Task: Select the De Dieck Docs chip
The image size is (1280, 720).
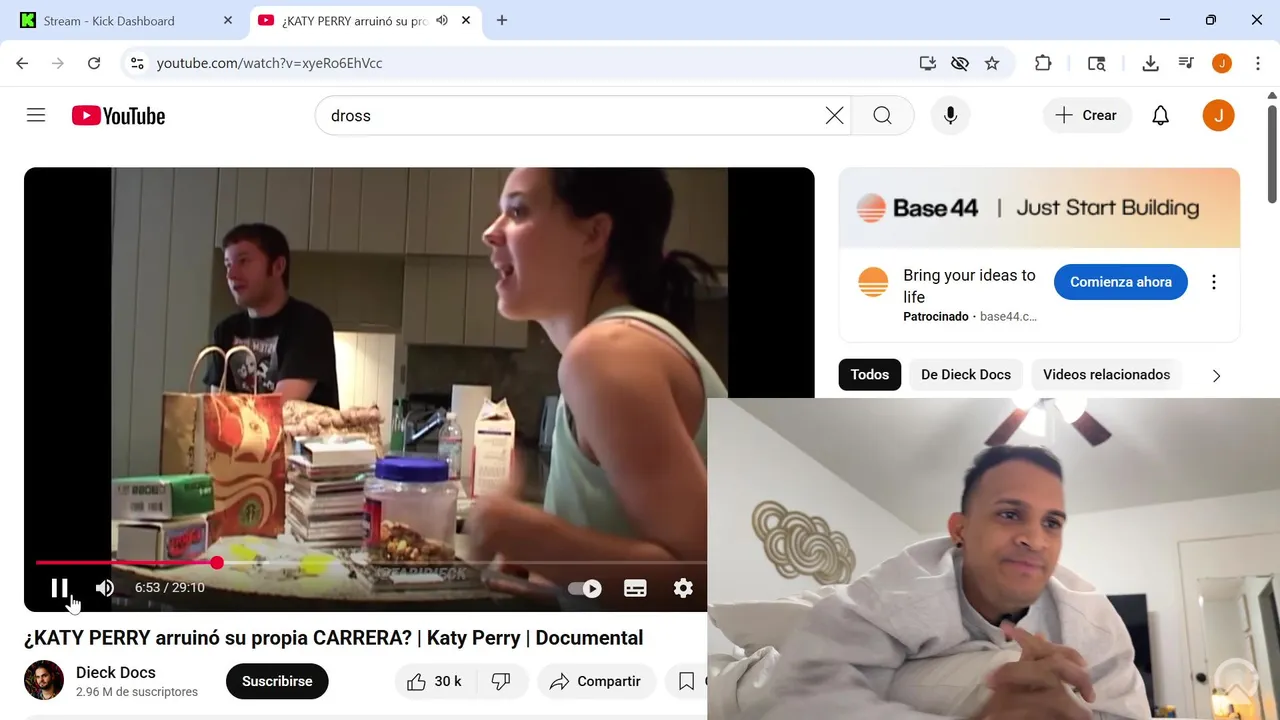Action: (966, 375)
